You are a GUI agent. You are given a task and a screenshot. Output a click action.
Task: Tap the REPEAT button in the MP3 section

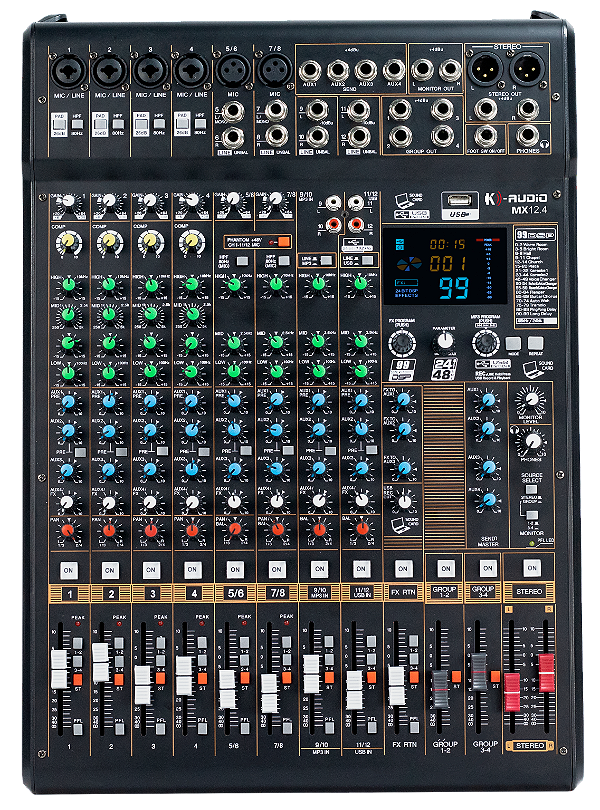(536, 344)
